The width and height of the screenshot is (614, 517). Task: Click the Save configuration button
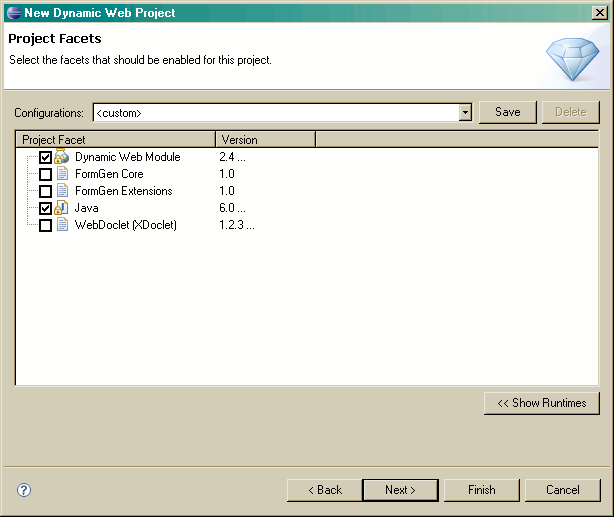pos(508,112)
